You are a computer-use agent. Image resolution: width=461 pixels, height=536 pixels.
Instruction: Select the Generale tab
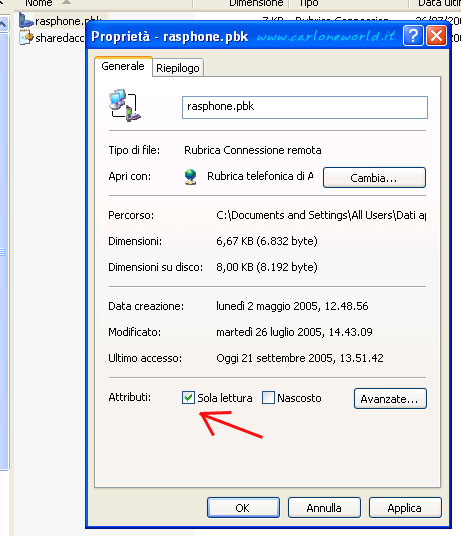(x=123, y=66)
